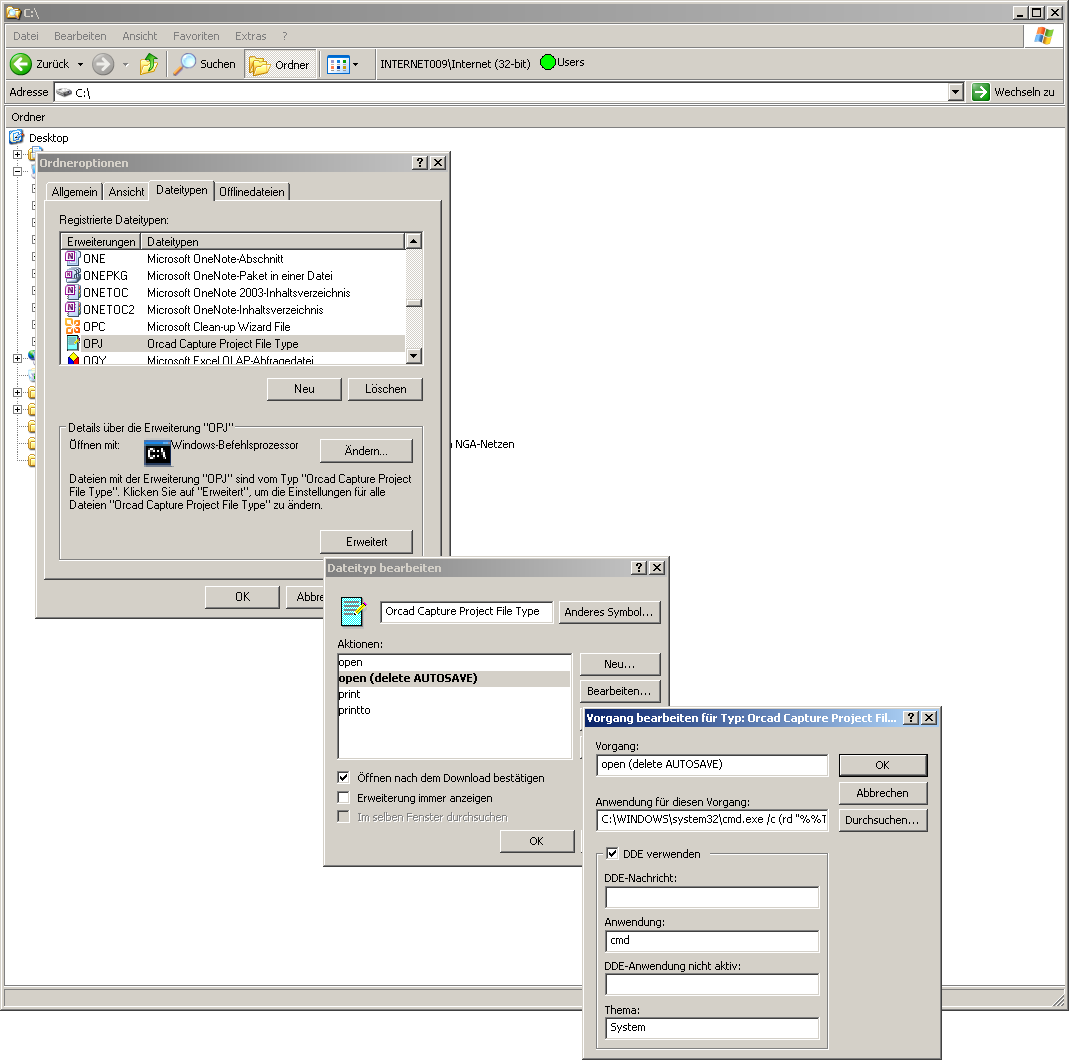Screen dimensions: 1069x1060
Task: Click the Erweiterungen column header
Action: 101,241
